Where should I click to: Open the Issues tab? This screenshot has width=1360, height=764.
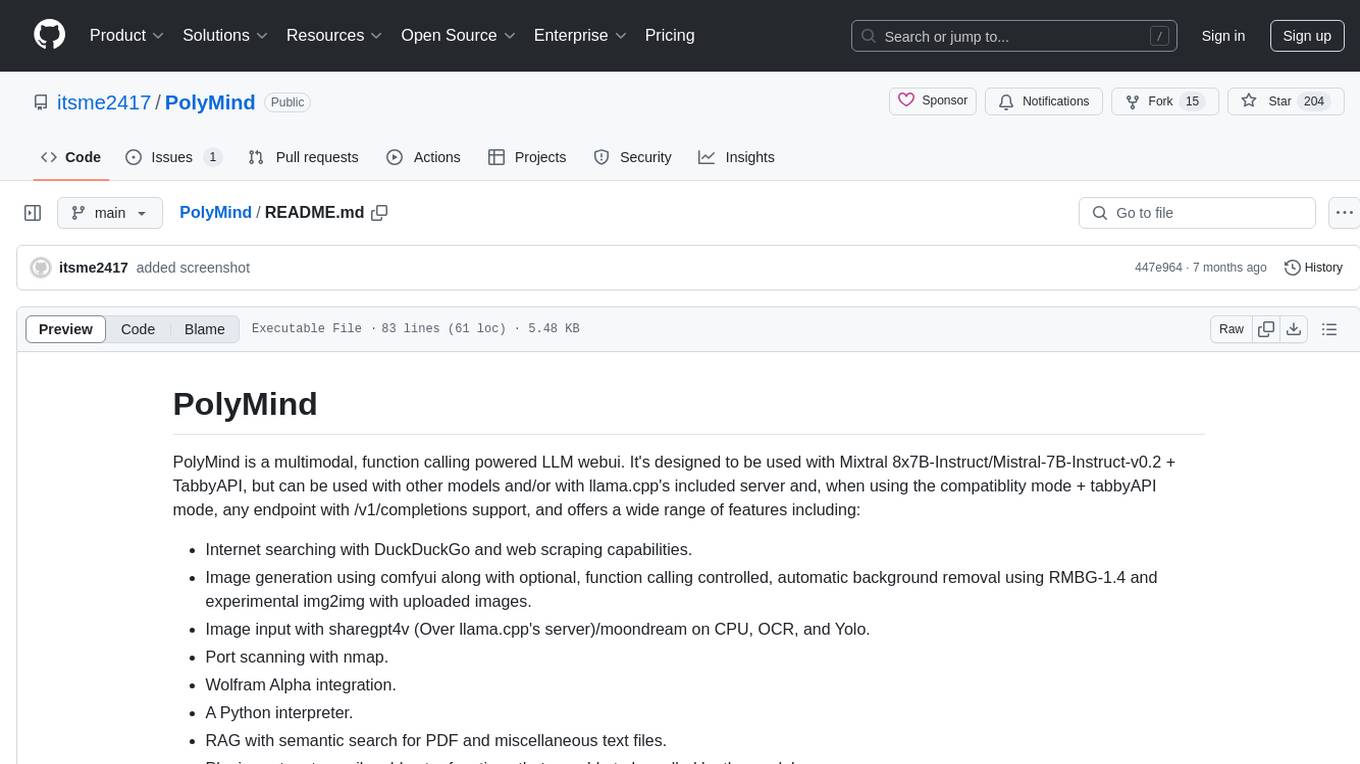[x=172, y=157]
